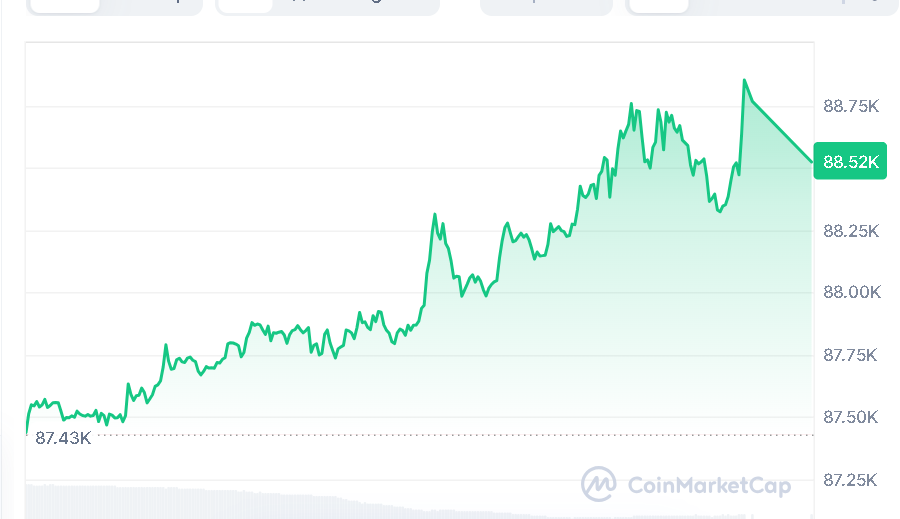900x519 pixels.
Task: Click the 88.00K y-axis label
Action: pyautogui.click(x=850, y=293)
